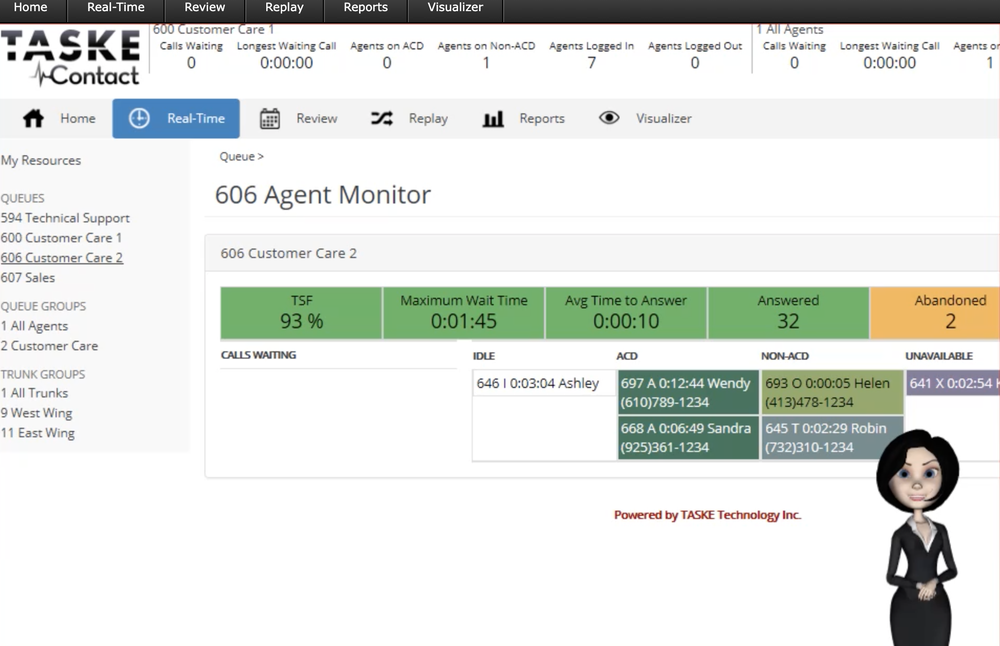Click the 1 All Agents summary header
This screenshot has height=646, width=1000.
click(790, 29)
